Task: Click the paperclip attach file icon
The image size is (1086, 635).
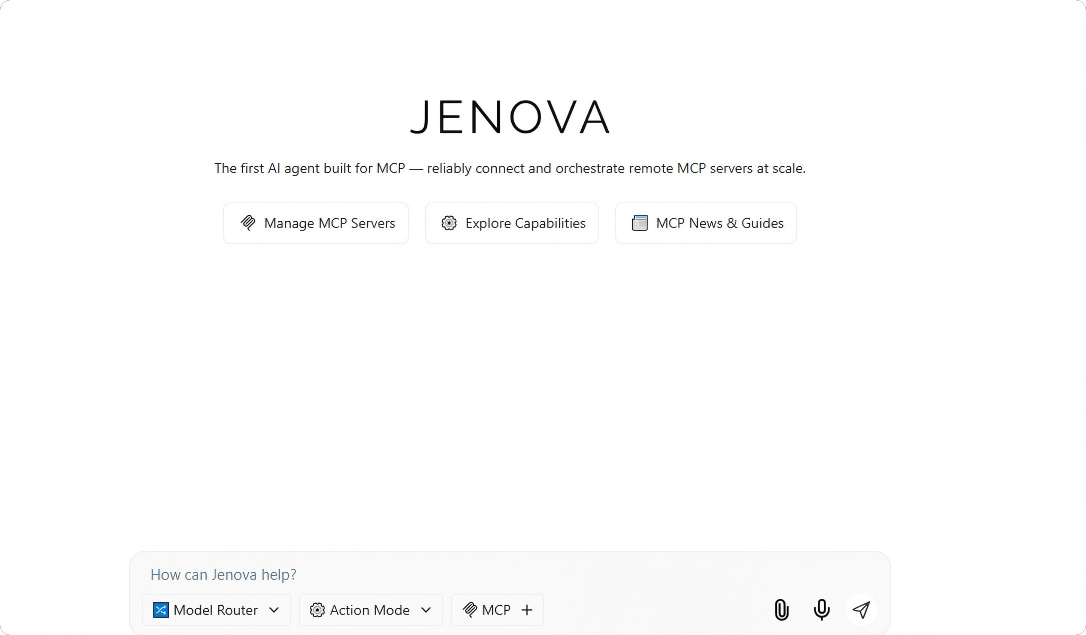Action: click(x=781, y=610)
